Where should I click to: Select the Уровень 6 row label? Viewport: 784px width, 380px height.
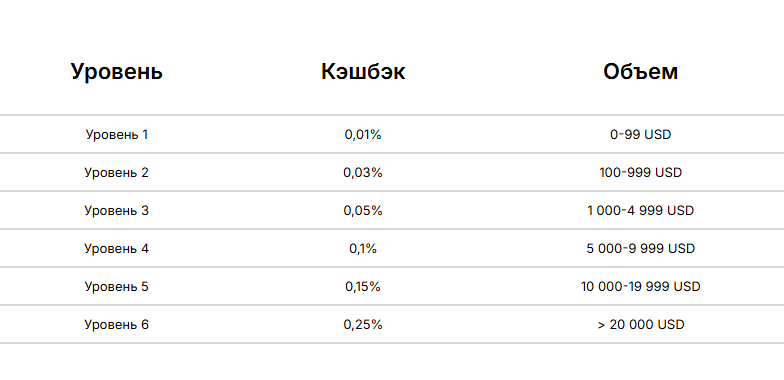click(x=116, y=324)
